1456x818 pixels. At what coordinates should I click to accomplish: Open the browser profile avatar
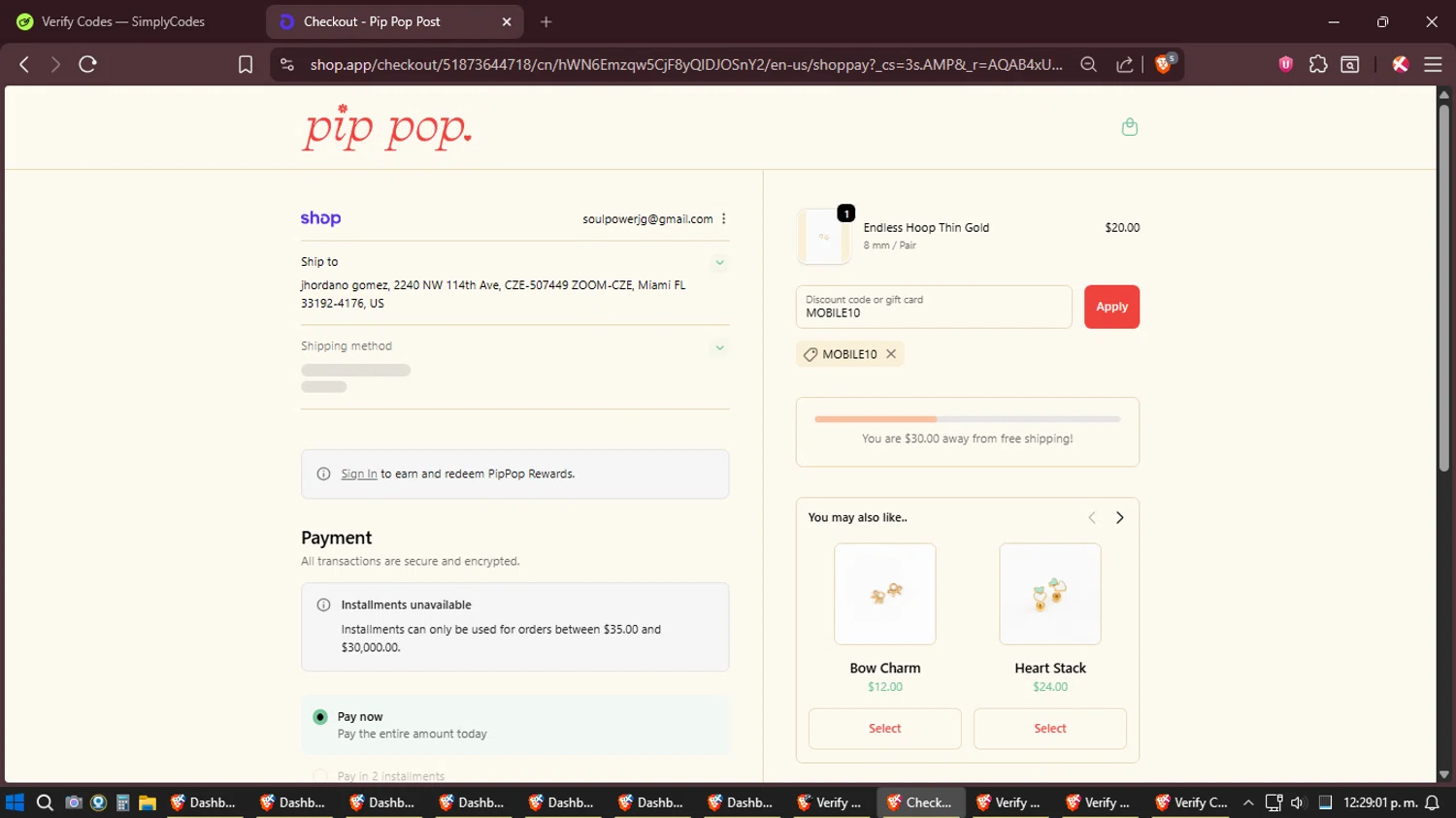click(x=1400, y=64)
